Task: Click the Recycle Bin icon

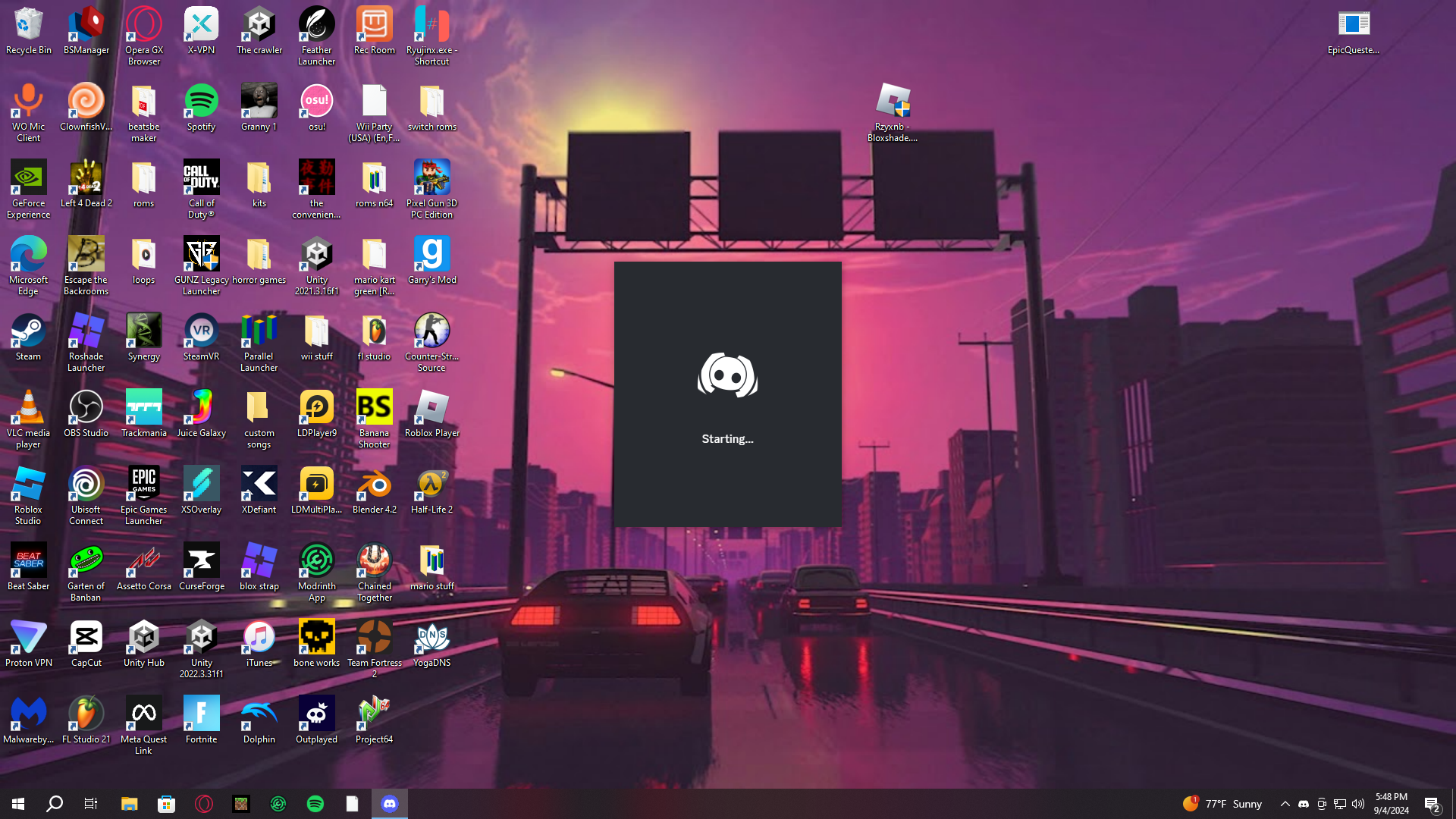Action: (x=28, y=25)
